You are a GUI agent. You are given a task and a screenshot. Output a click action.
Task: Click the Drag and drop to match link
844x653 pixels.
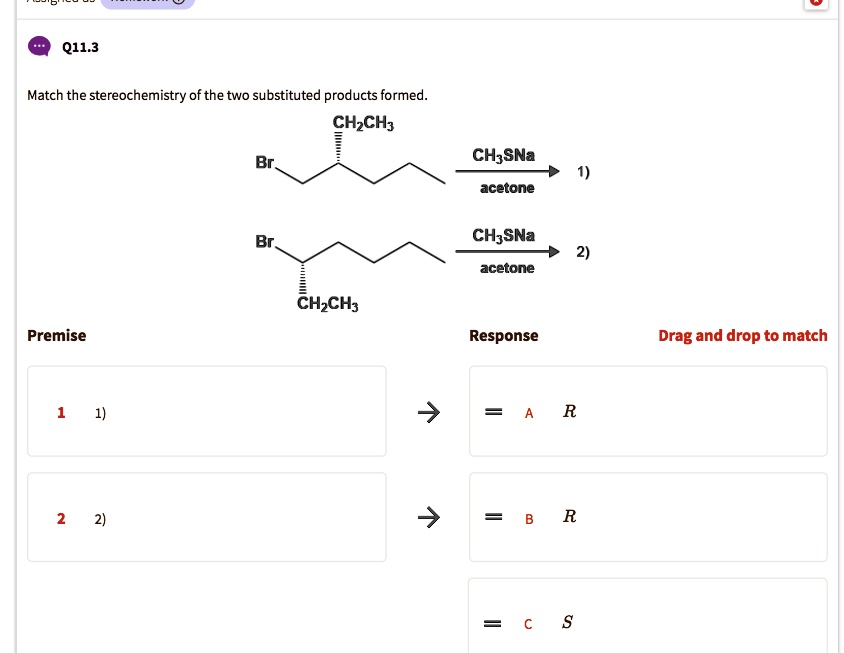click(x=743, y=335)
